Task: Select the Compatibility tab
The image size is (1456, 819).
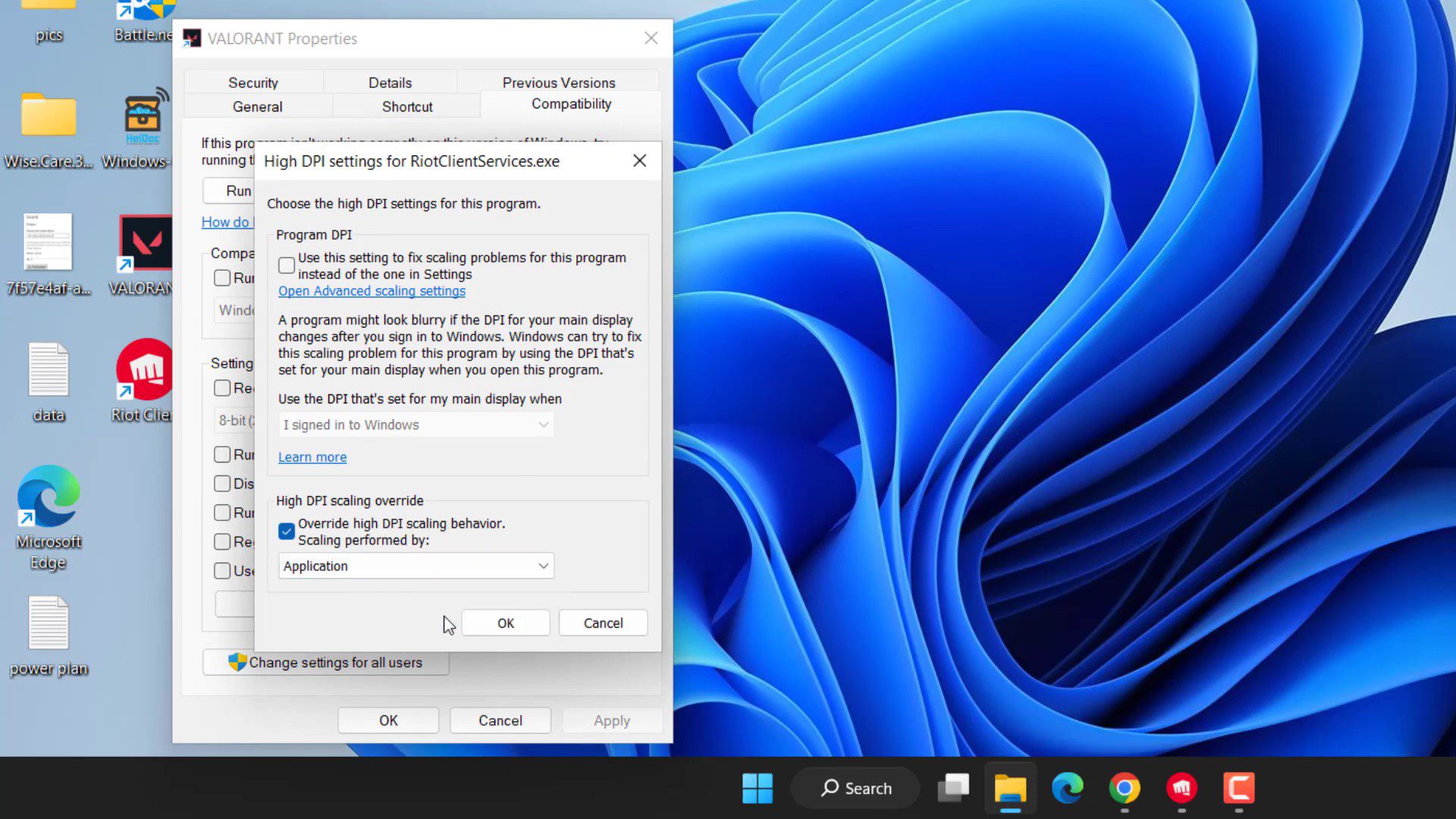Action: (571, 105)
